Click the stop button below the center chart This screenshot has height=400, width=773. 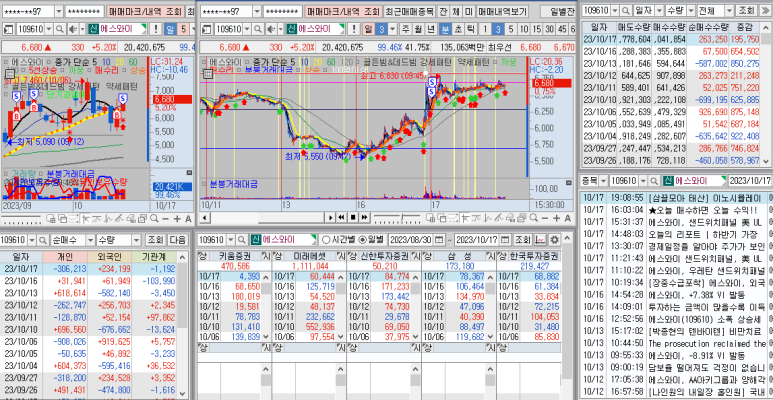tap(352, 217)
